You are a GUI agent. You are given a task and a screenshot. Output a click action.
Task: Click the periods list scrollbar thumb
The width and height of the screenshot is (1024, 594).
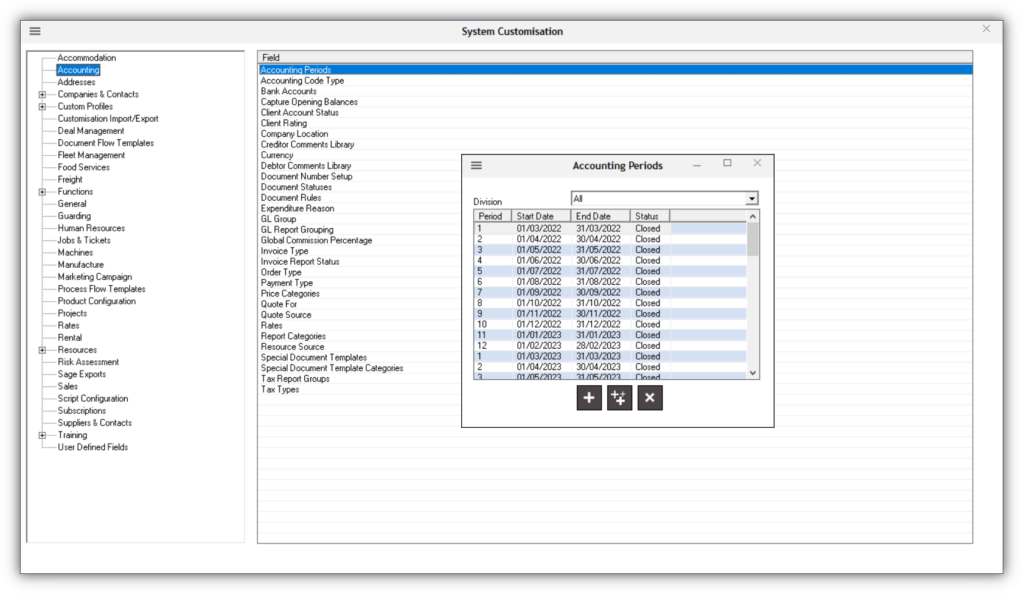click(753, 239)
